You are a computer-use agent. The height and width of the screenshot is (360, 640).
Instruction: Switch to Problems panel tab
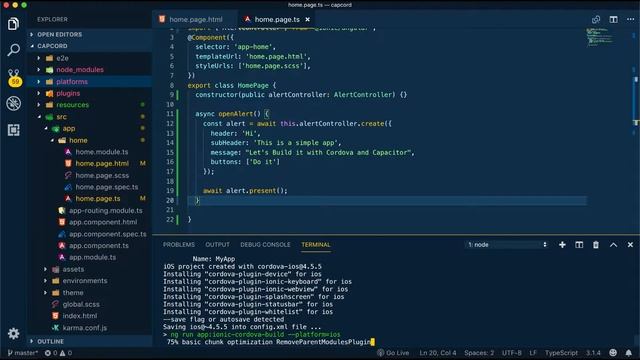pos(179,244)
